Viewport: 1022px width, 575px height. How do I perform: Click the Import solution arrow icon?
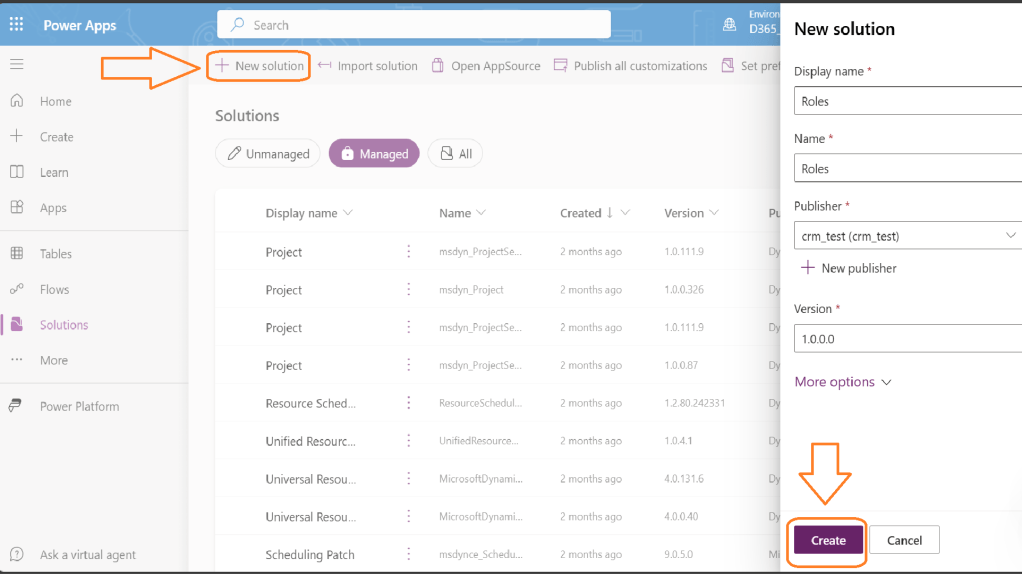point(325,65)
